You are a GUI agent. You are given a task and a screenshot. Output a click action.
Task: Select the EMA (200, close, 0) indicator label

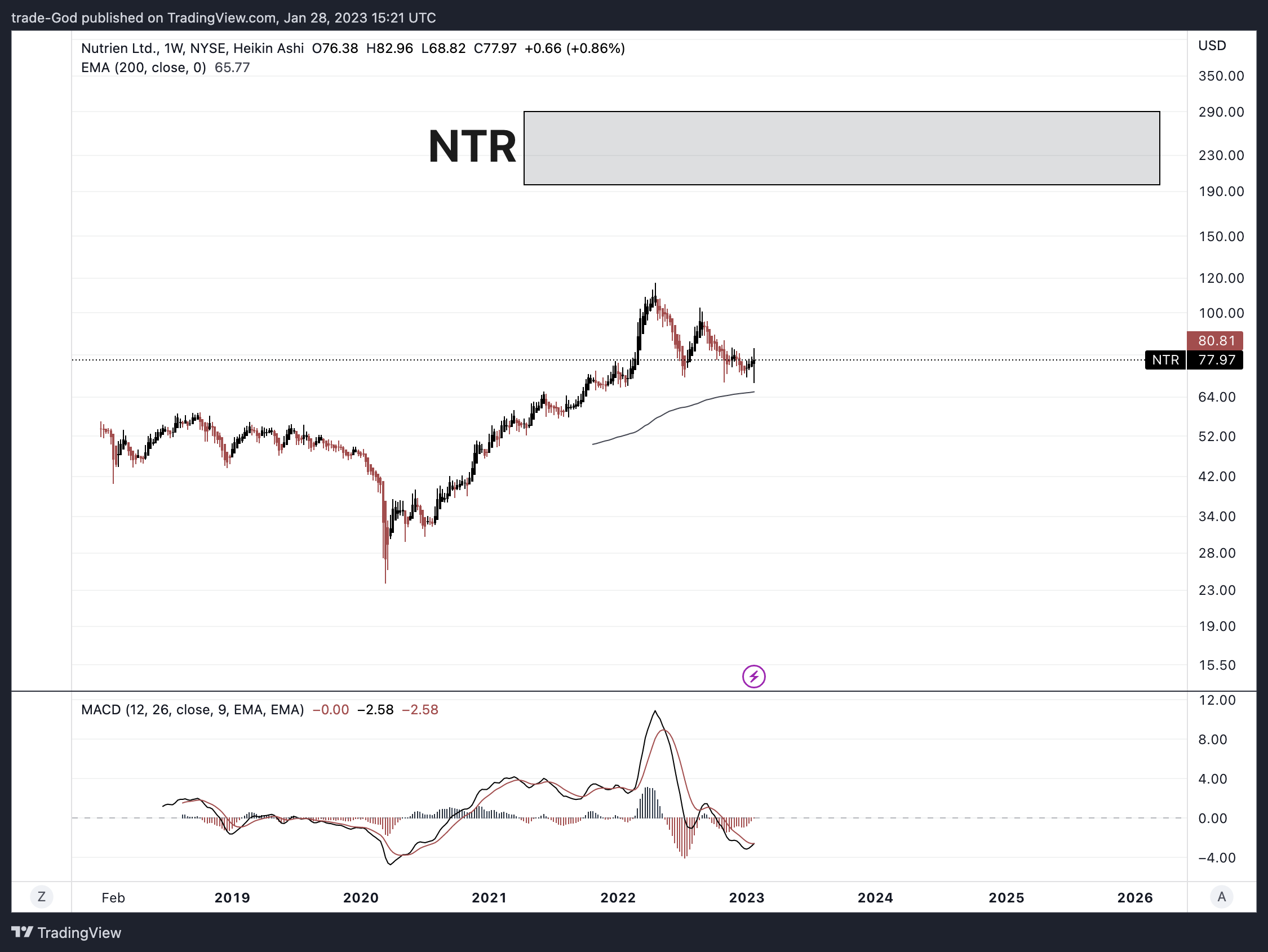point(143,68)
